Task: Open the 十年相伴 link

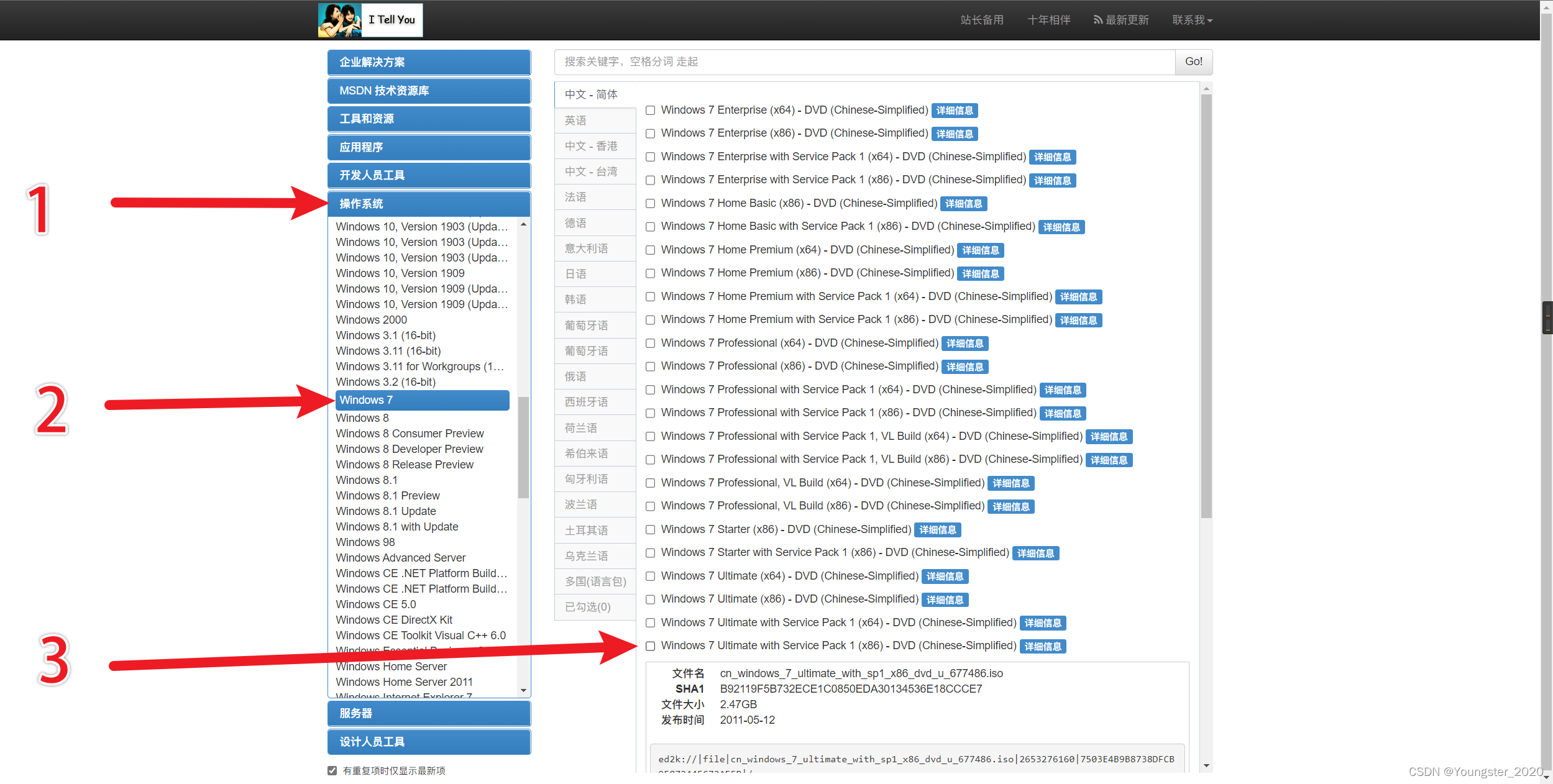Action: [x=1049, y=20]
